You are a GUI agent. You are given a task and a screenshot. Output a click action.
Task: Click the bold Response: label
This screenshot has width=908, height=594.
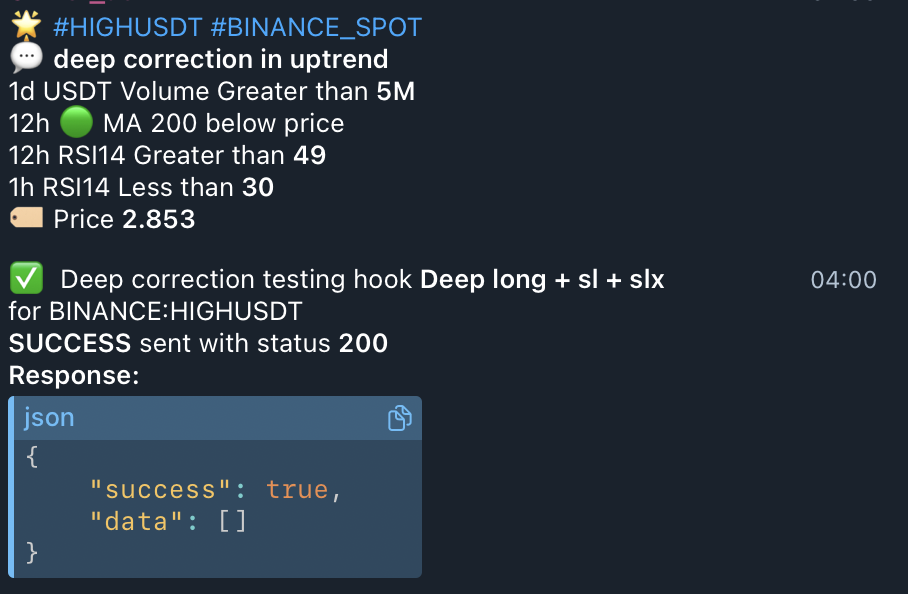(x=74, y=376)
